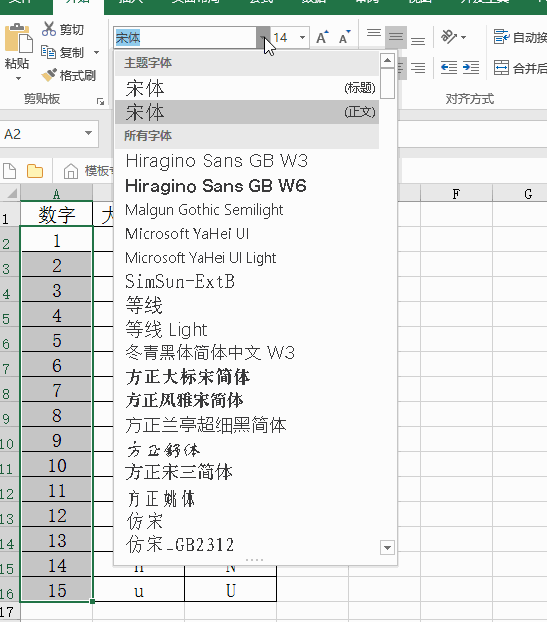Click the font name box showing 宋体
Screen dimensions: 547x622
pyautogui.click(x=185, y=38)
